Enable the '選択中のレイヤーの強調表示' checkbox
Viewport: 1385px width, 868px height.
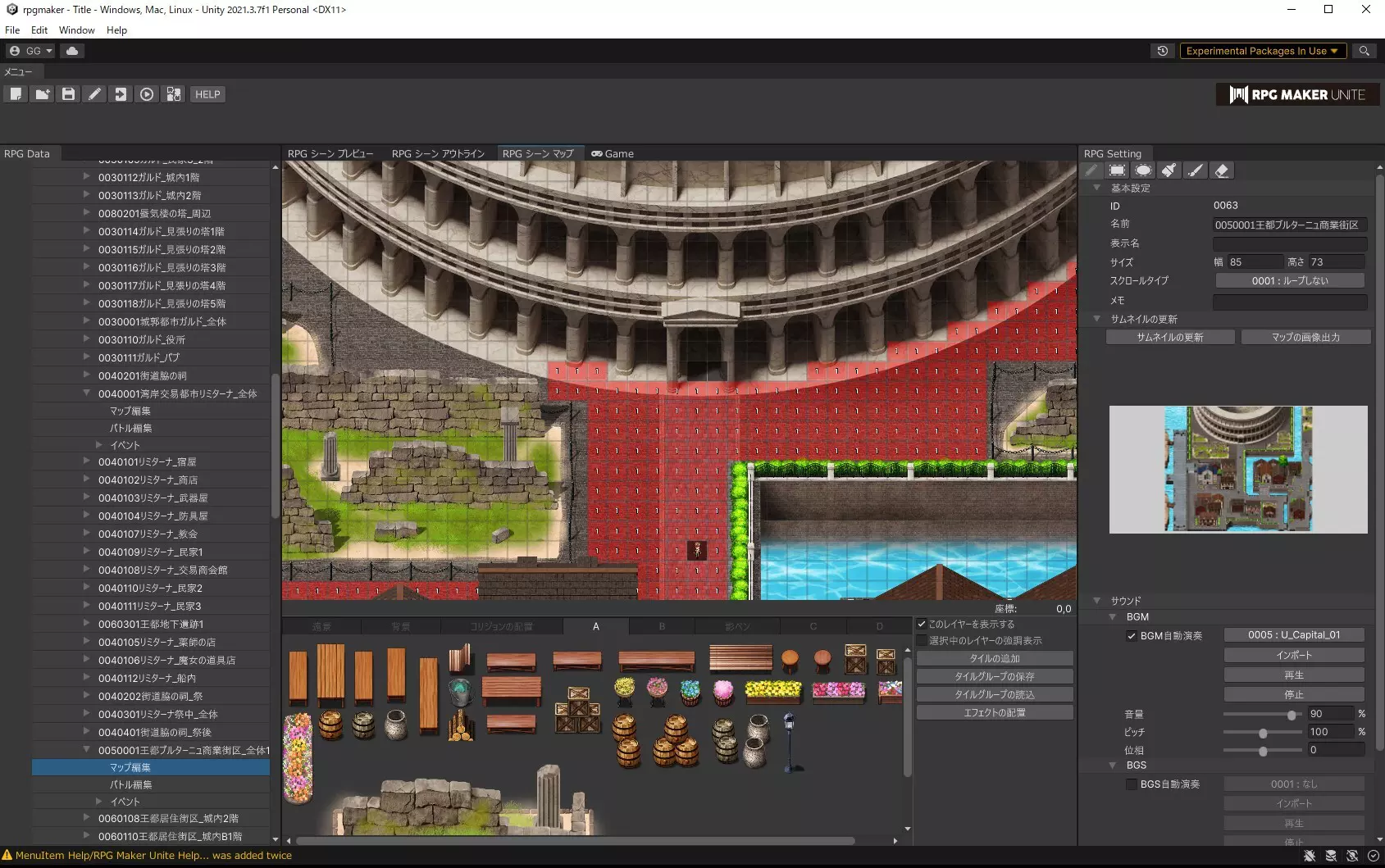pyautogui.click(x=922, y=640)
